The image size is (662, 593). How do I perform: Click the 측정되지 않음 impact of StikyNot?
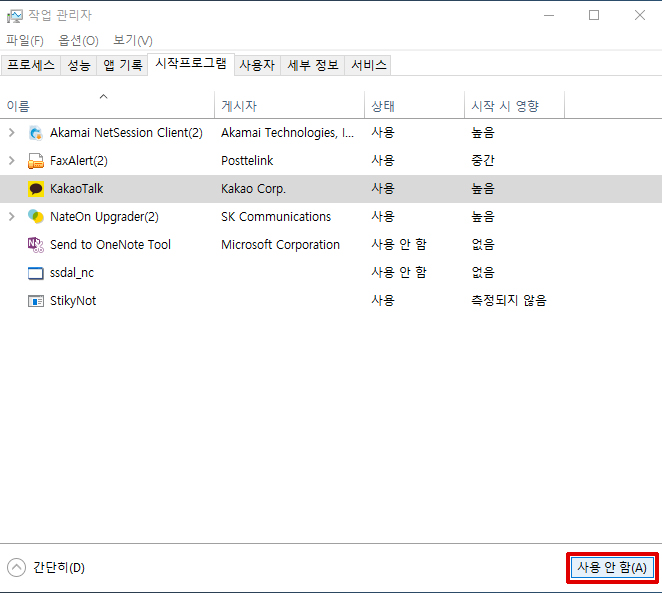tap(509, 301)
